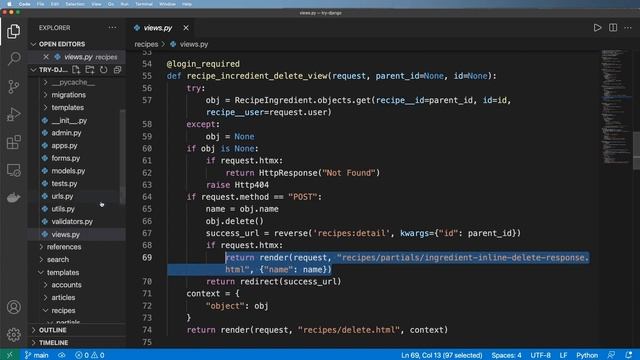640x360 pixels.
Task: Open the Source Control view
Action: coord(13,87)
